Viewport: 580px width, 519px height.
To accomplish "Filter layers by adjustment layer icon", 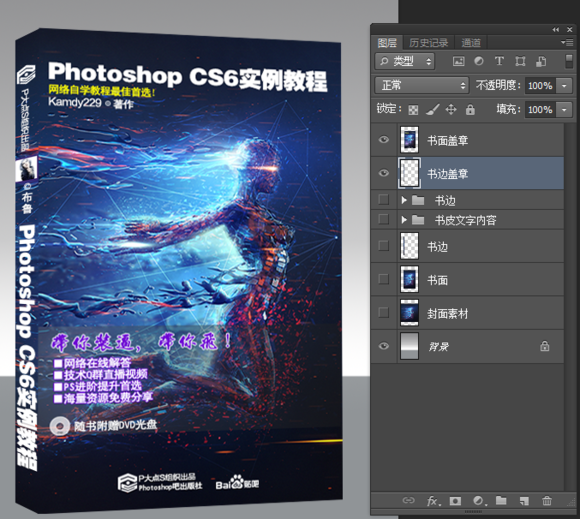I will click(x=479, y=61).
